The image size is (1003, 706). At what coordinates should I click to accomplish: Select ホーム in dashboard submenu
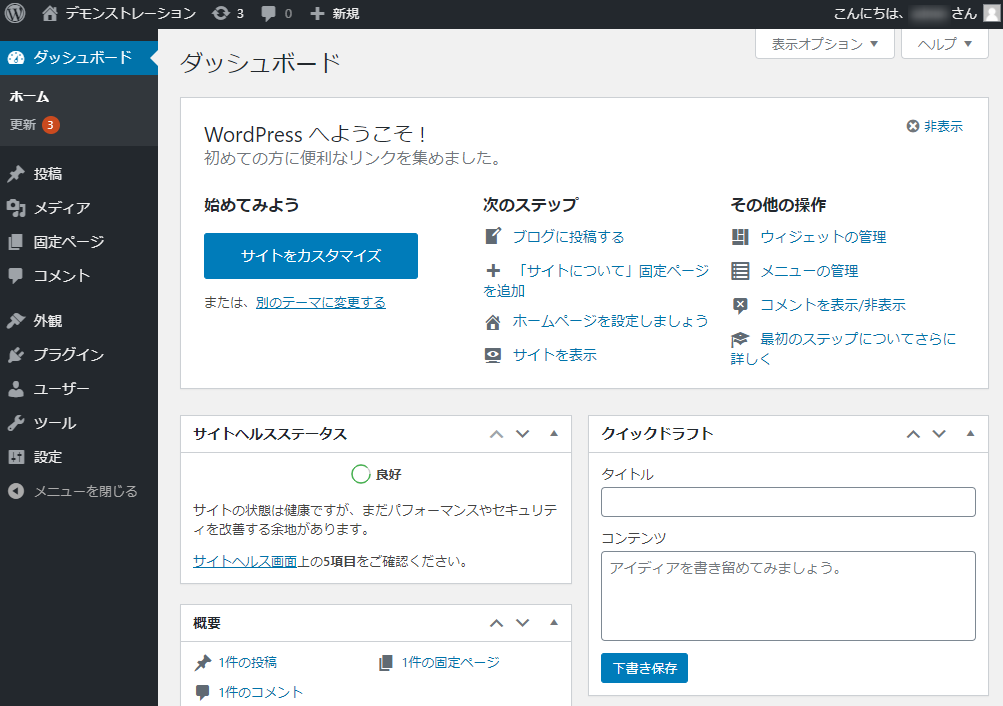tap(29, 97)
